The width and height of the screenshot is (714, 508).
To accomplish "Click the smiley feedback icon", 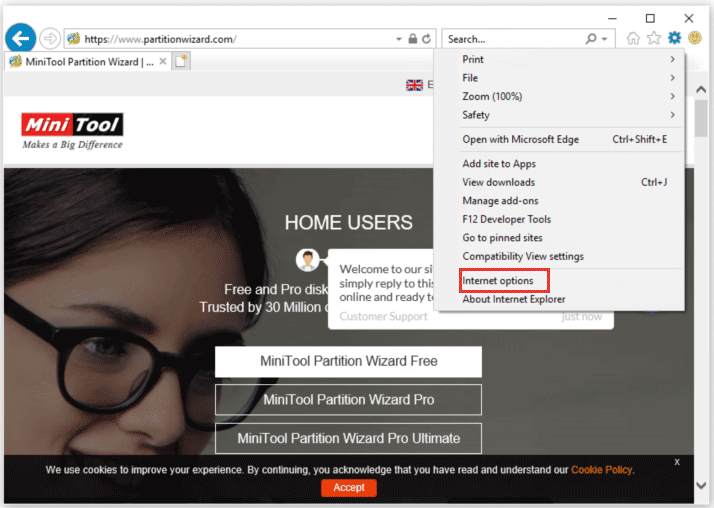I will [x=695, y=38].
